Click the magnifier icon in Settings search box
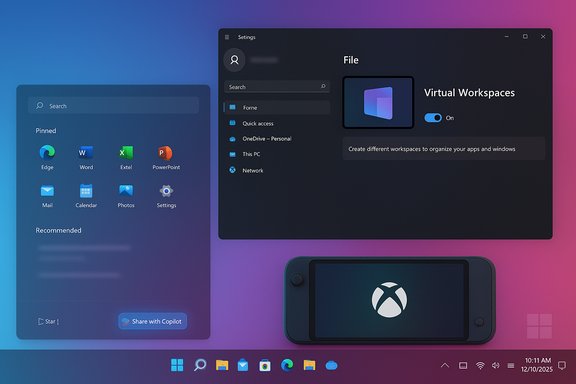 click(x=323, y=86)
